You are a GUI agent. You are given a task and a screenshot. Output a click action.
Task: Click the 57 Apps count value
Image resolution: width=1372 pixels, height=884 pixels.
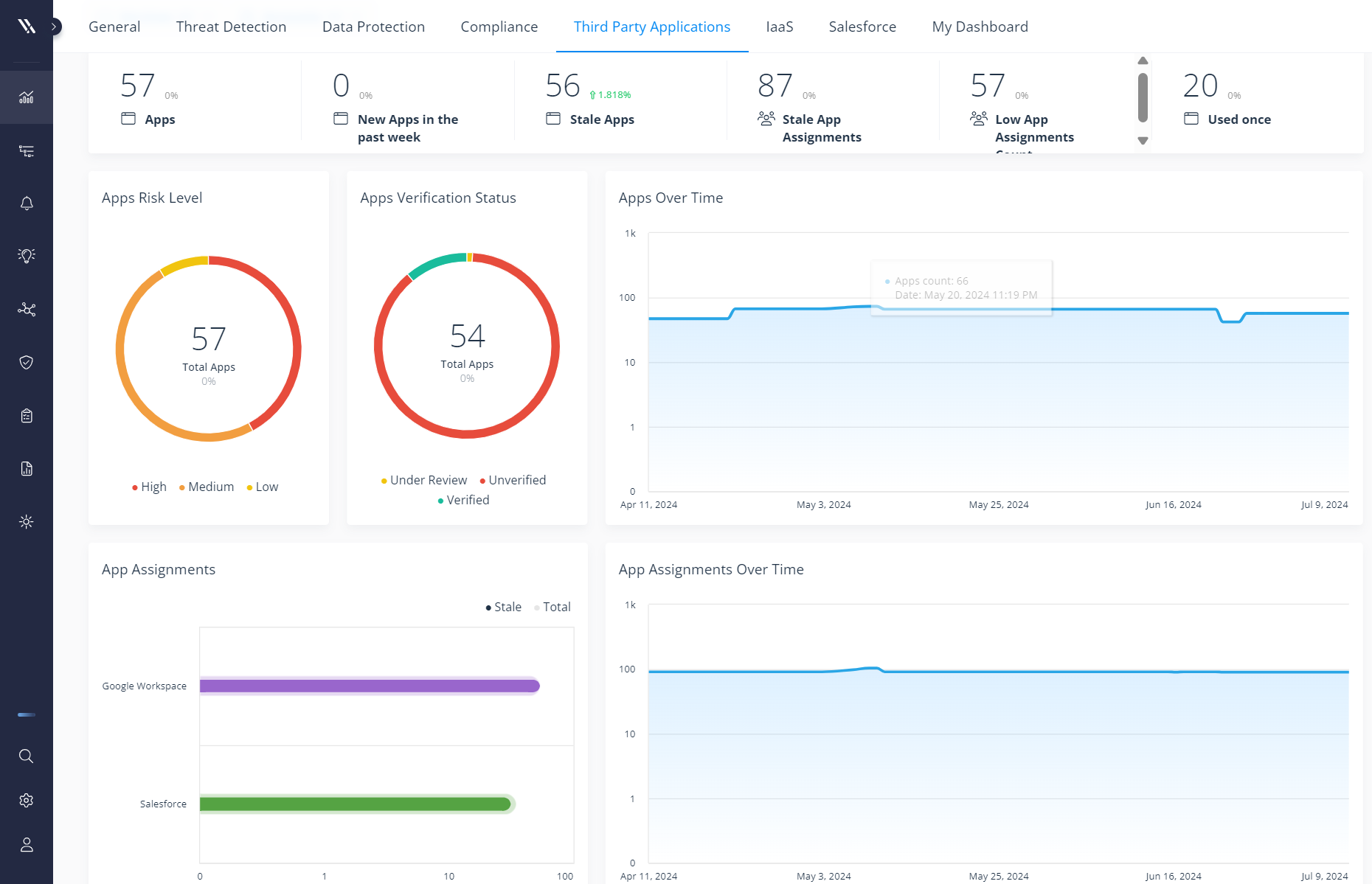[138, 86]
